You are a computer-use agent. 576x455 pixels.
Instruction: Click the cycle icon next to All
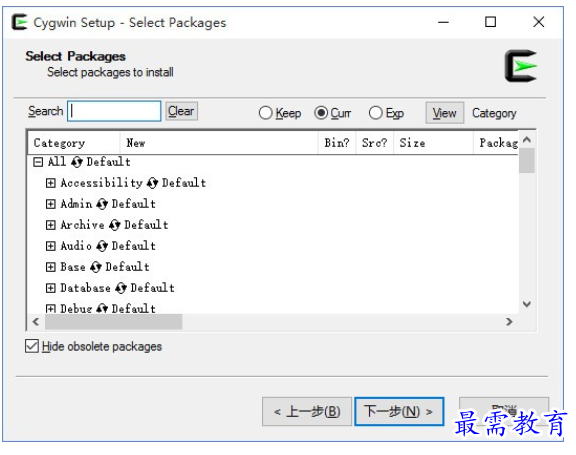tap(77, 162)
